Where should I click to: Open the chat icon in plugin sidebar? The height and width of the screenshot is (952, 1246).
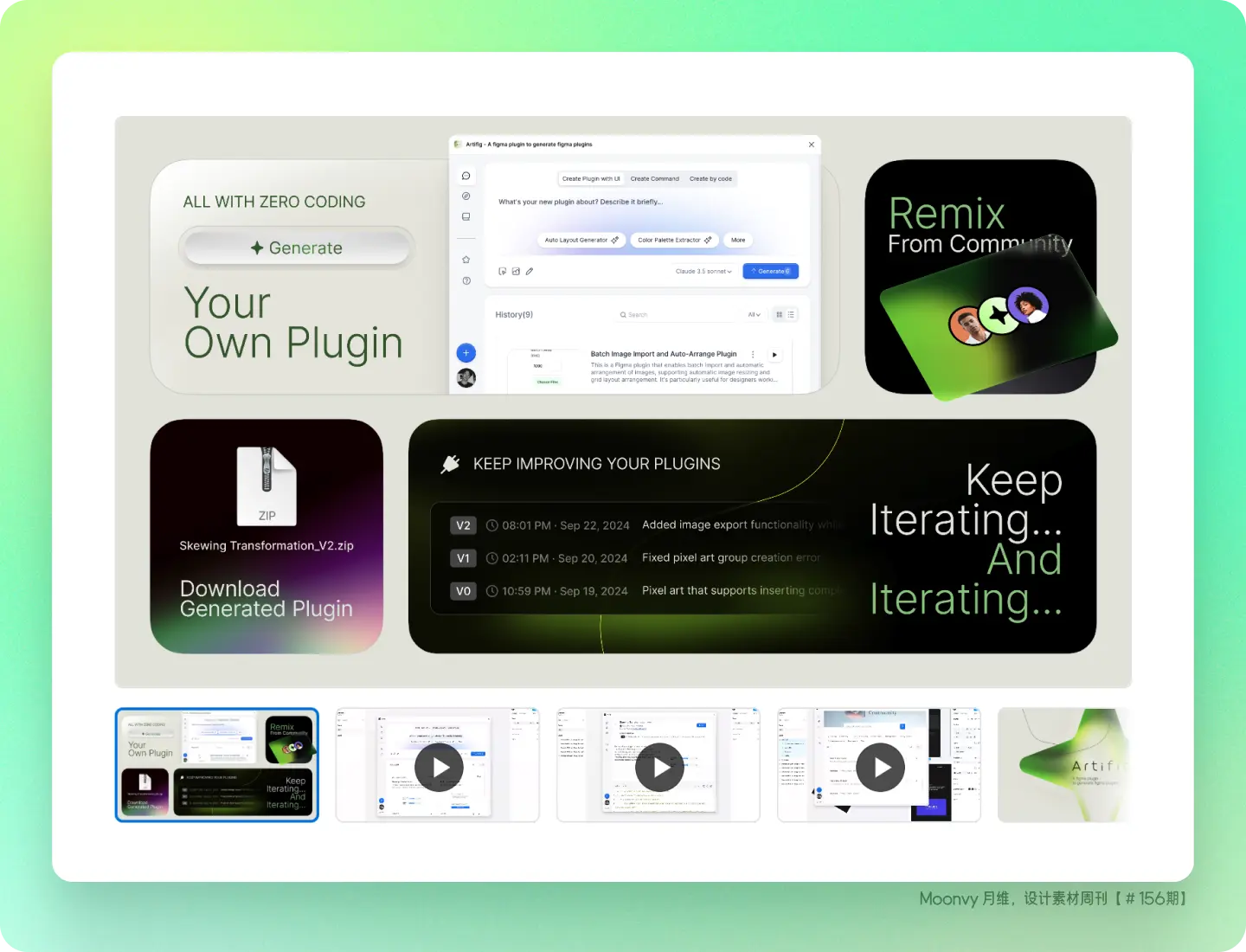coord(466,176)
